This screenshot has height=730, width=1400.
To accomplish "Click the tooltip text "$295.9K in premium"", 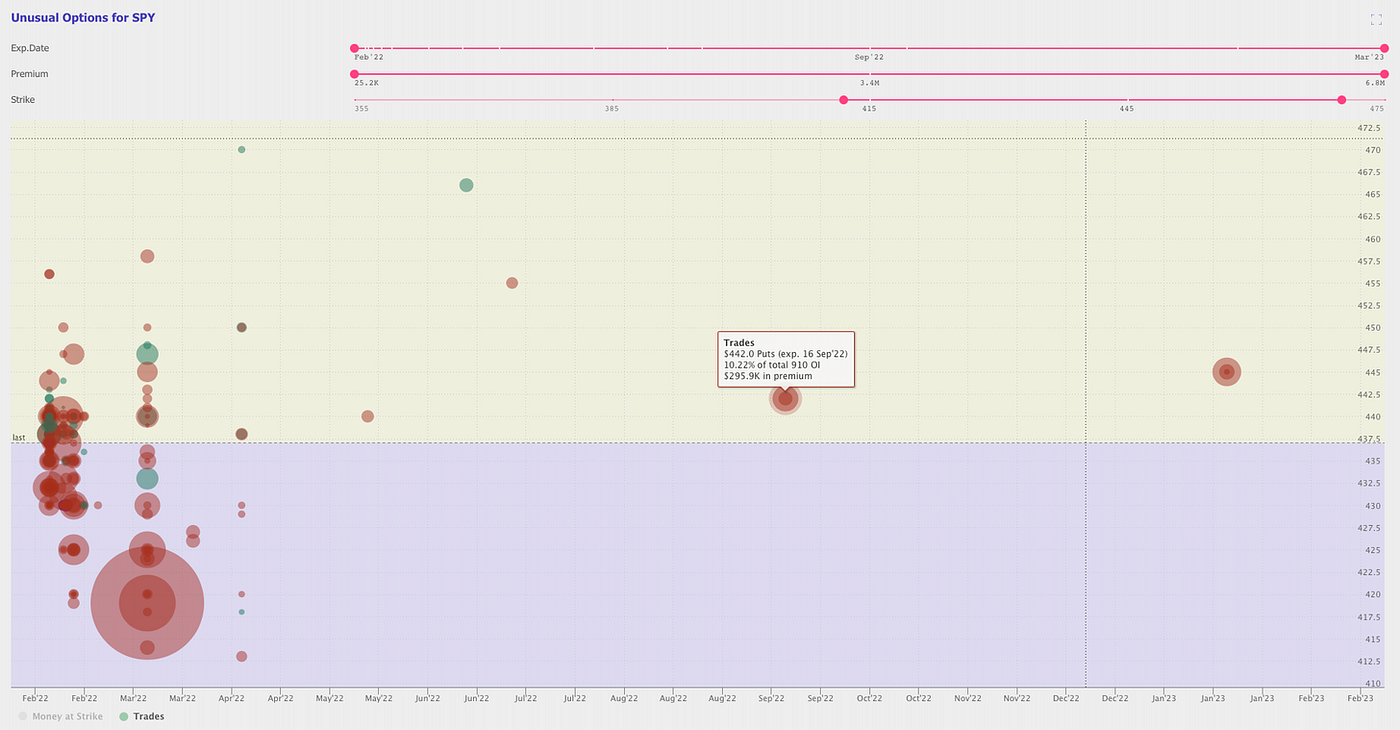I will click(768, 376).
